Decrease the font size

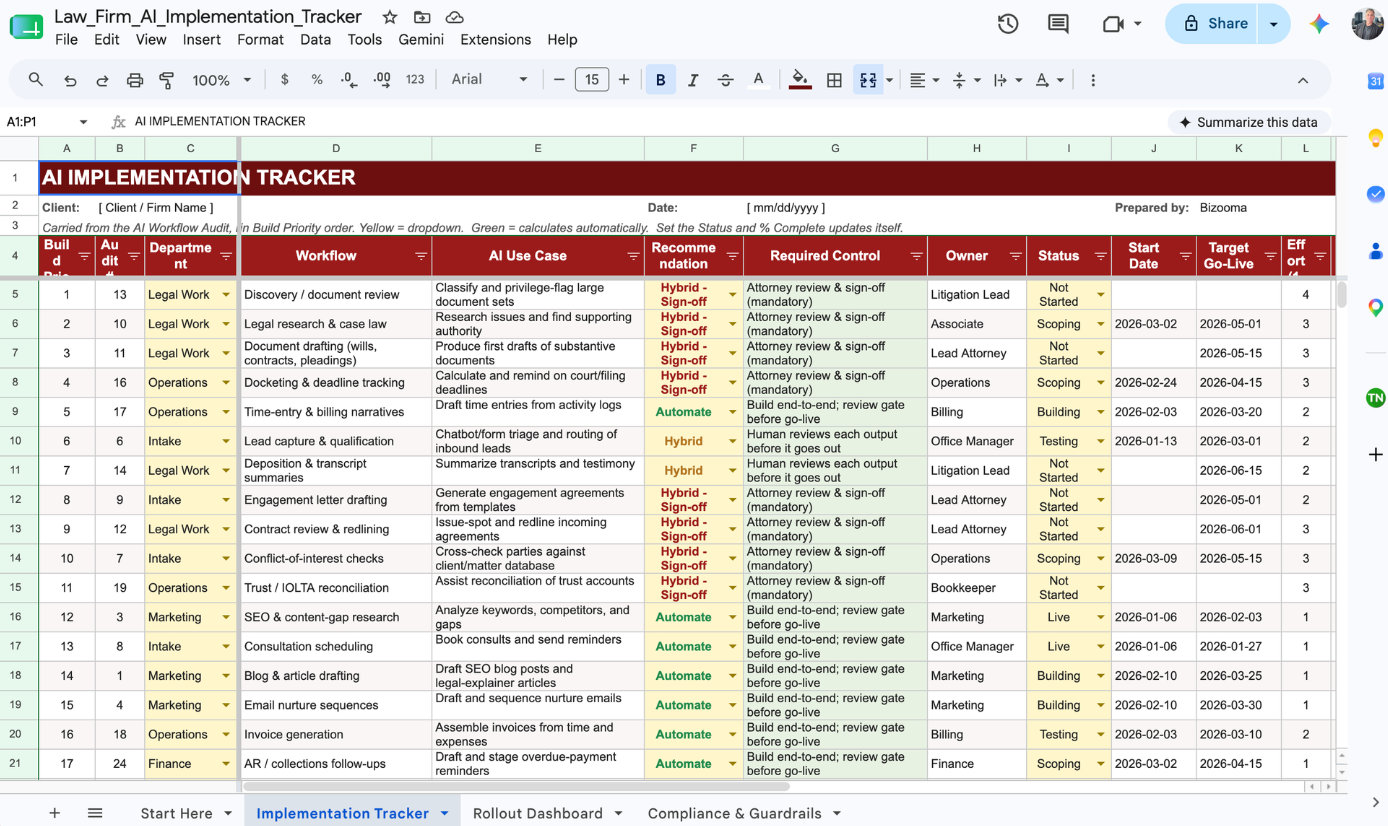559,80
